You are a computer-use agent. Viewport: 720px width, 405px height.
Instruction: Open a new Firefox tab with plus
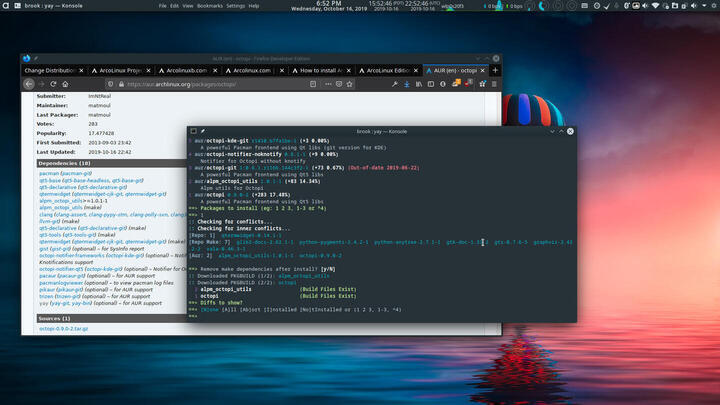(x=495, y=70)
